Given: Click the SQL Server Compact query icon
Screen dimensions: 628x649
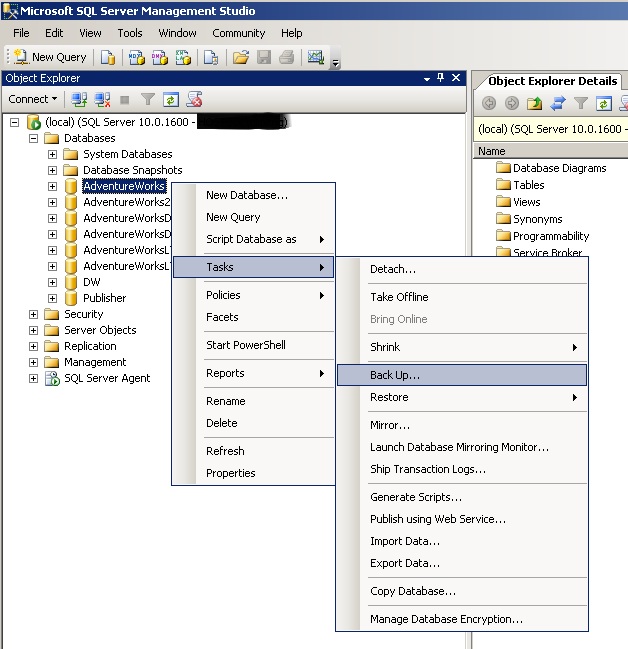Looking at the screenshot, I should click(211, 57).
